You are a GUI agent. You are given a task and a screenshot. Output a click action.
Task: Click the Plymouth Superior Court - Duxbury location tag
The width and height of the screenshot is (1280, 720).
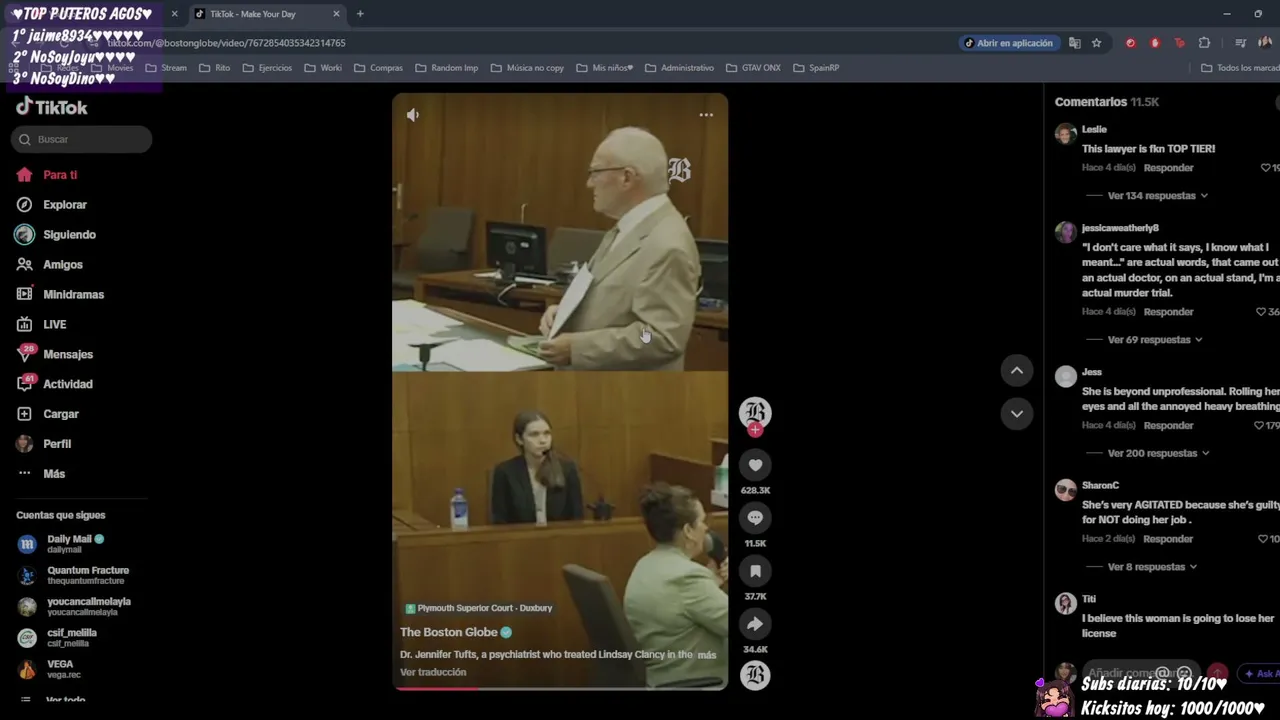tap(478, 608)
